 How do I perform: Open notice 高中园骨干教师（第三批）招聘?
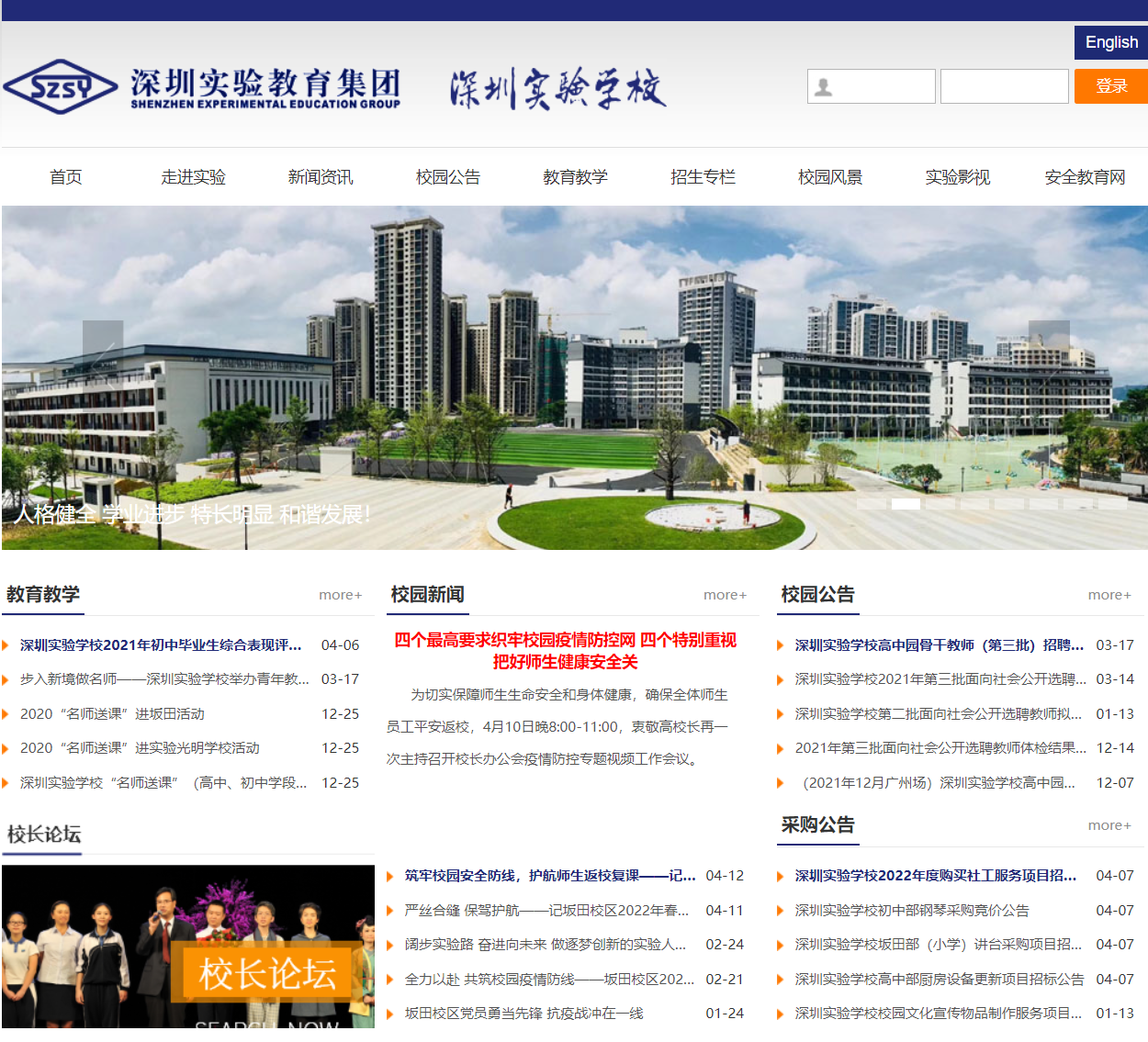[x=940, y=645]
